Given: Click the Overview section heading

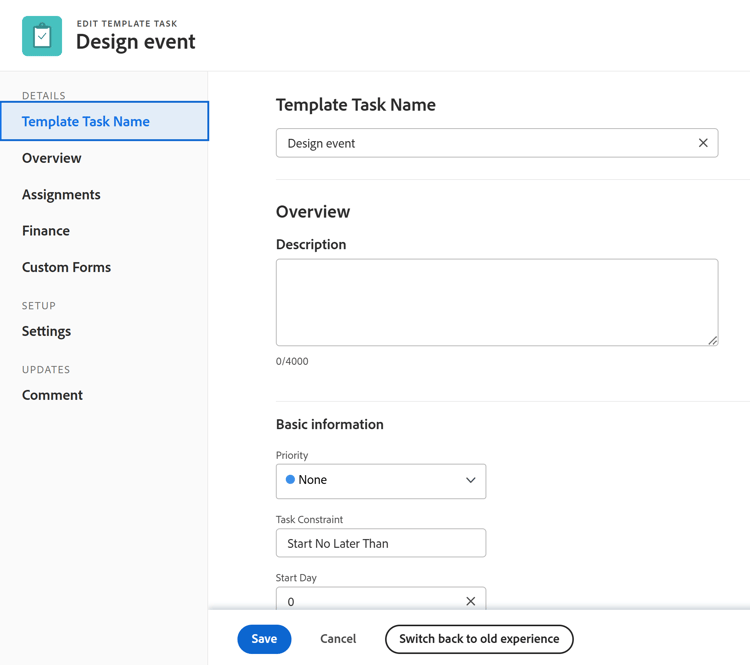Looking at the screenshot, I should (x=313, y=211).
